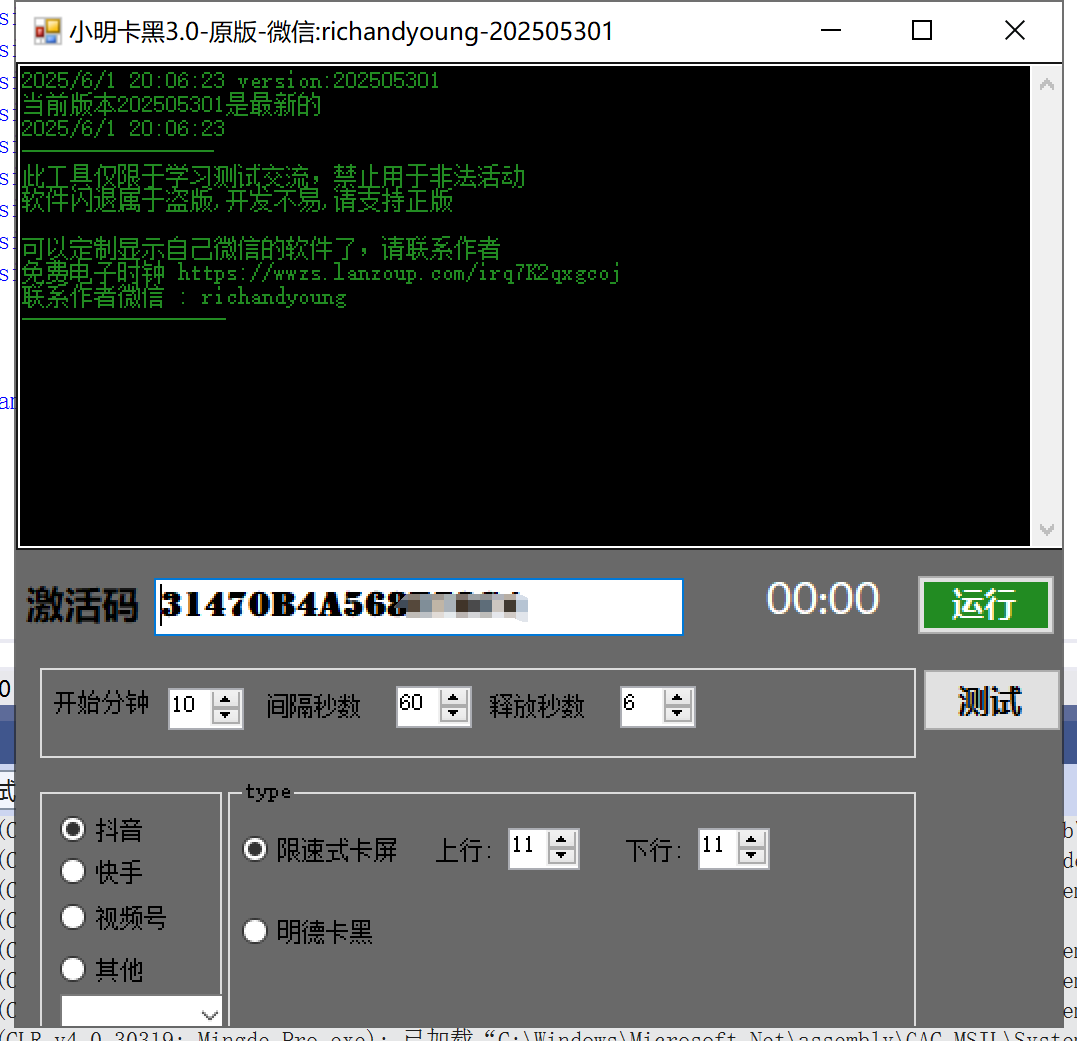Screen dimensions: 1077x1041
Task: Increase the 上行 value with the up arrow
Action: coord(563,841)
